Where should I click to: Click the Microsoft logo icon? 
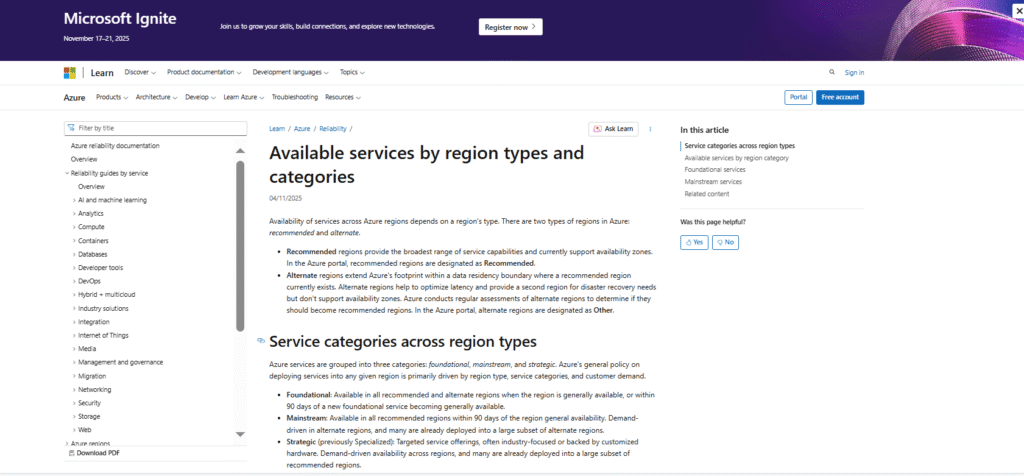70,72
